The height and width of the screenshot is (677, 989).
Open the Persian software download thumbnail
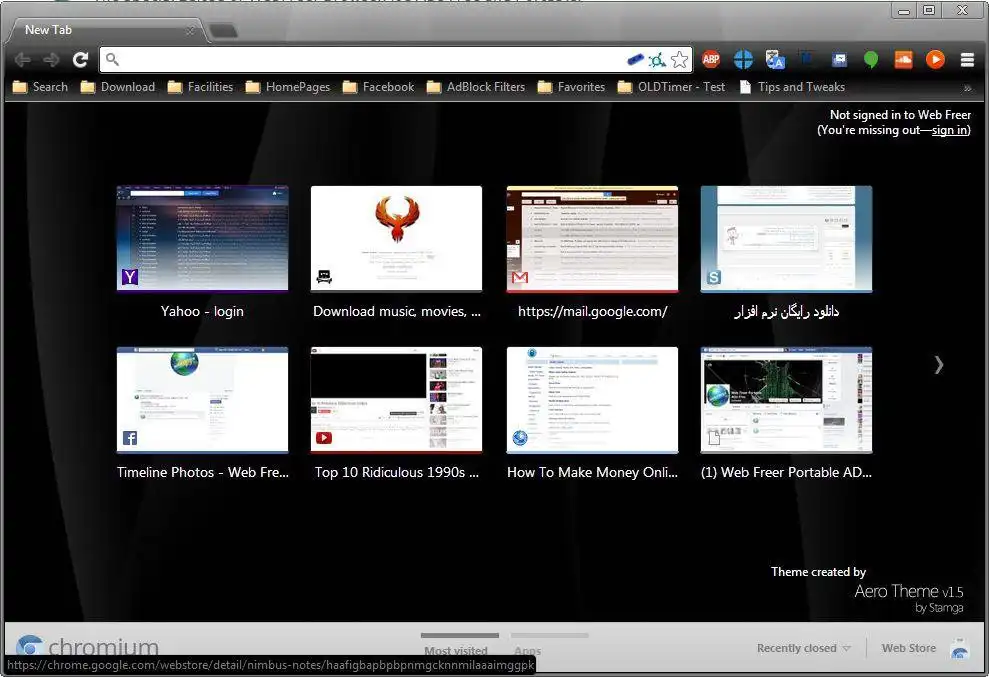[x=787, y=238]
